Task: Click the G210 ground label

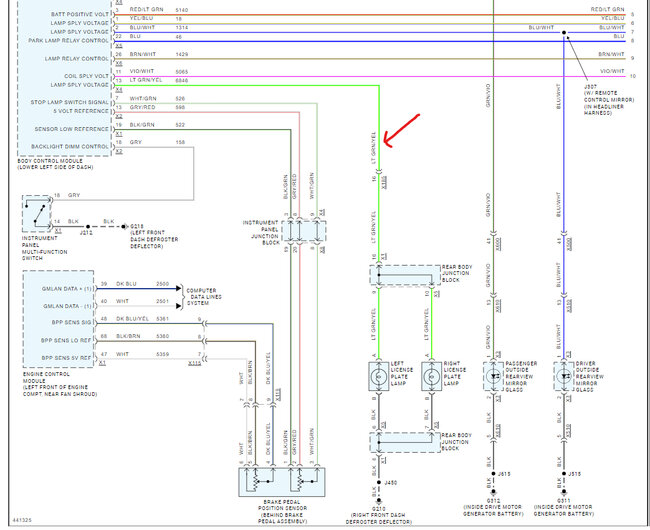Action: (379, 508)
